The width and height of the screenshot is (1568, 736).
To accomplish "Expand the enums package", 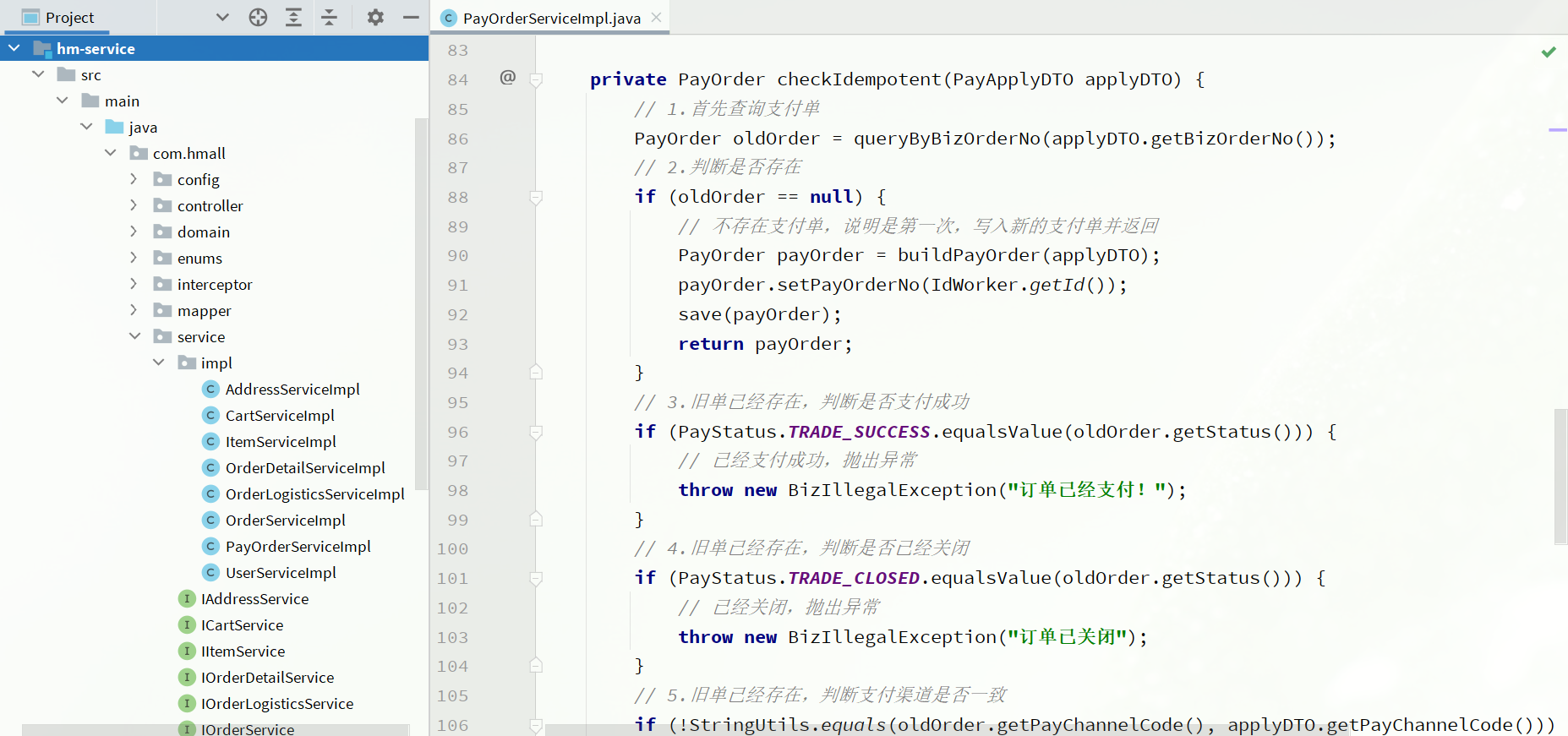I will pyautogui.click(x=134, y=258).
